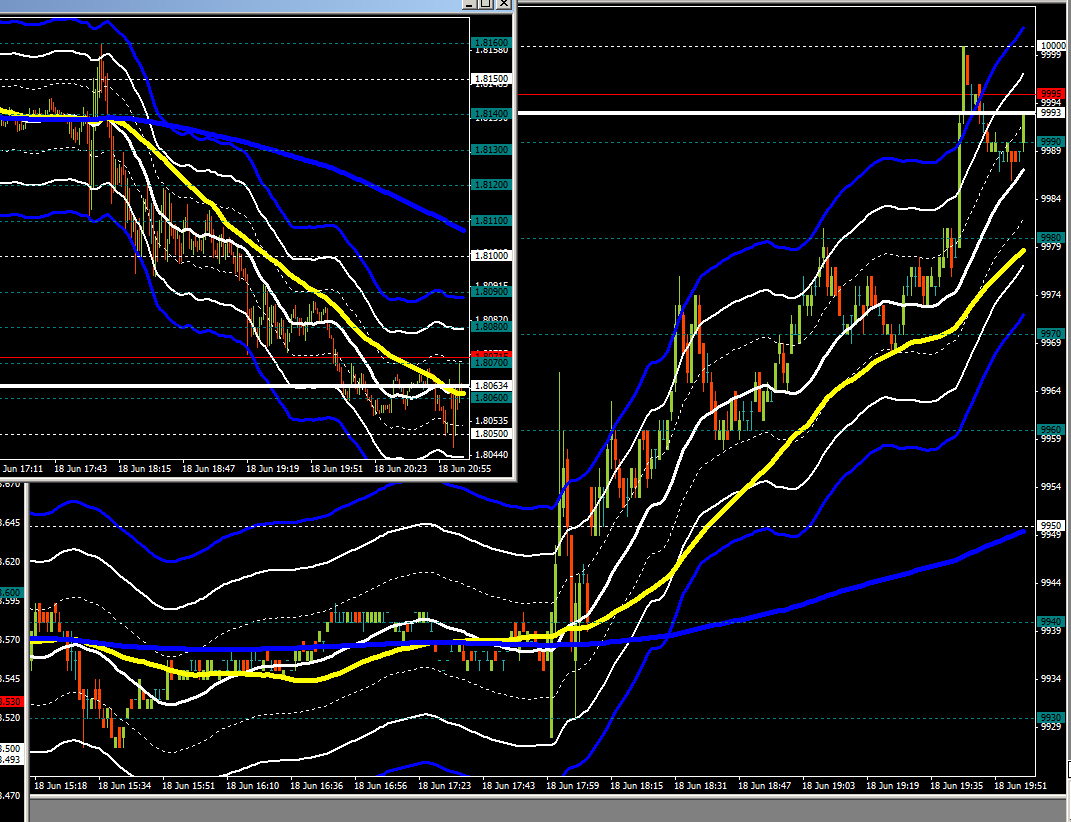Select the teal 9980 level label

[1051, 237]
